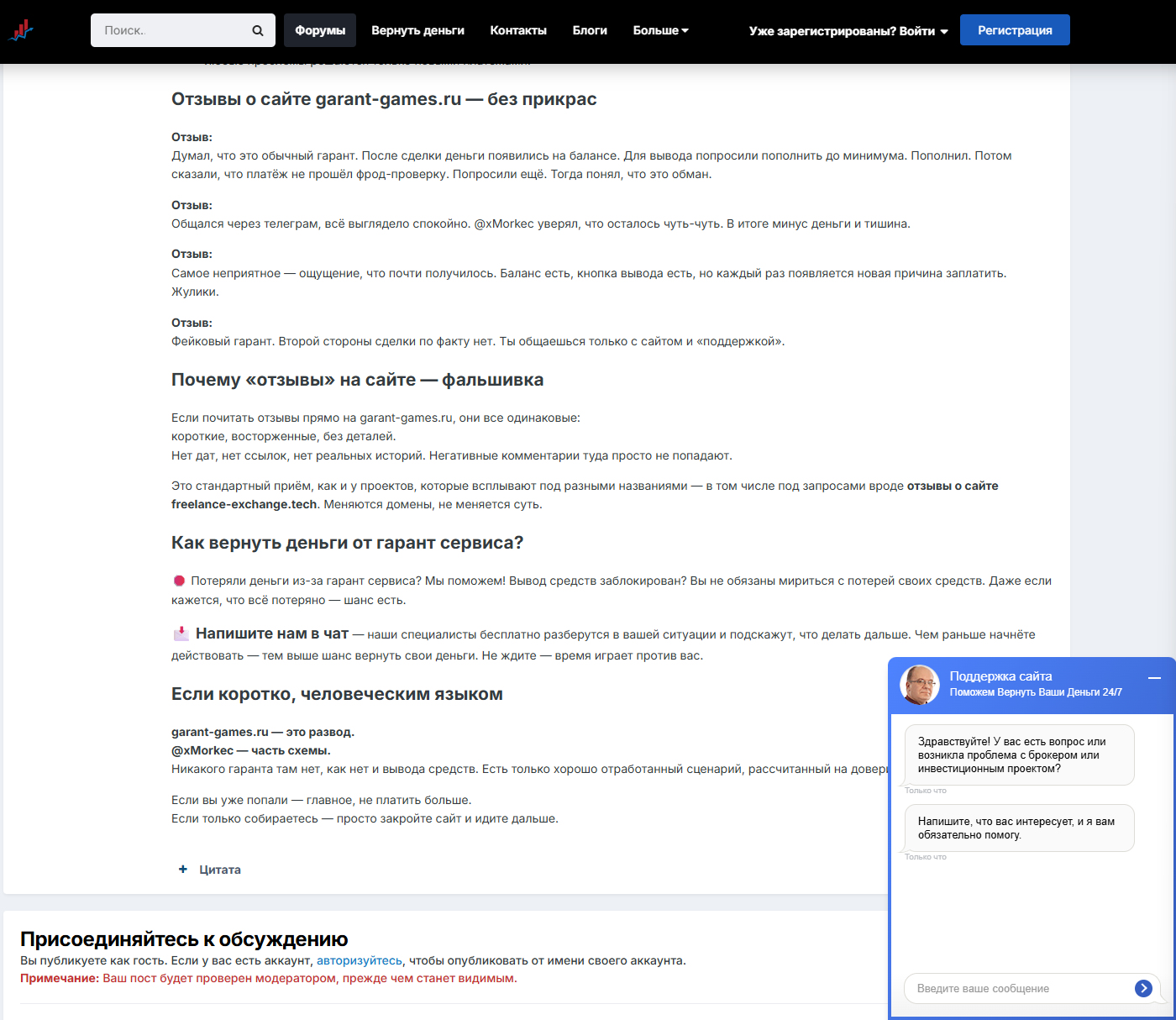Expand the Больше dropdown menu
This screenshot has width=1176, height=1020.
[660, 30]
